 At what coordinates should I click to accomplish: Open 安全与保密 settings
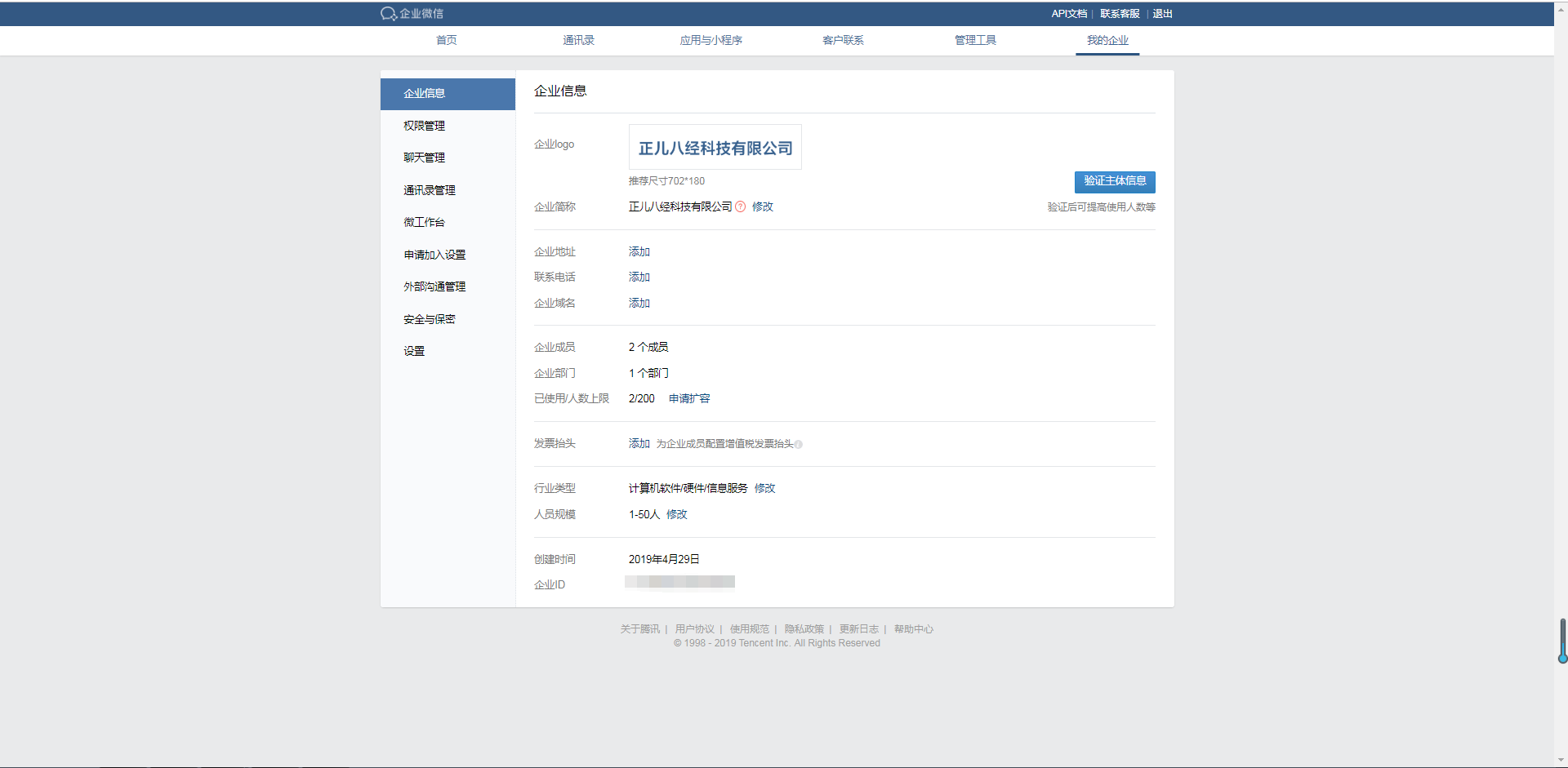coord(429,318)
